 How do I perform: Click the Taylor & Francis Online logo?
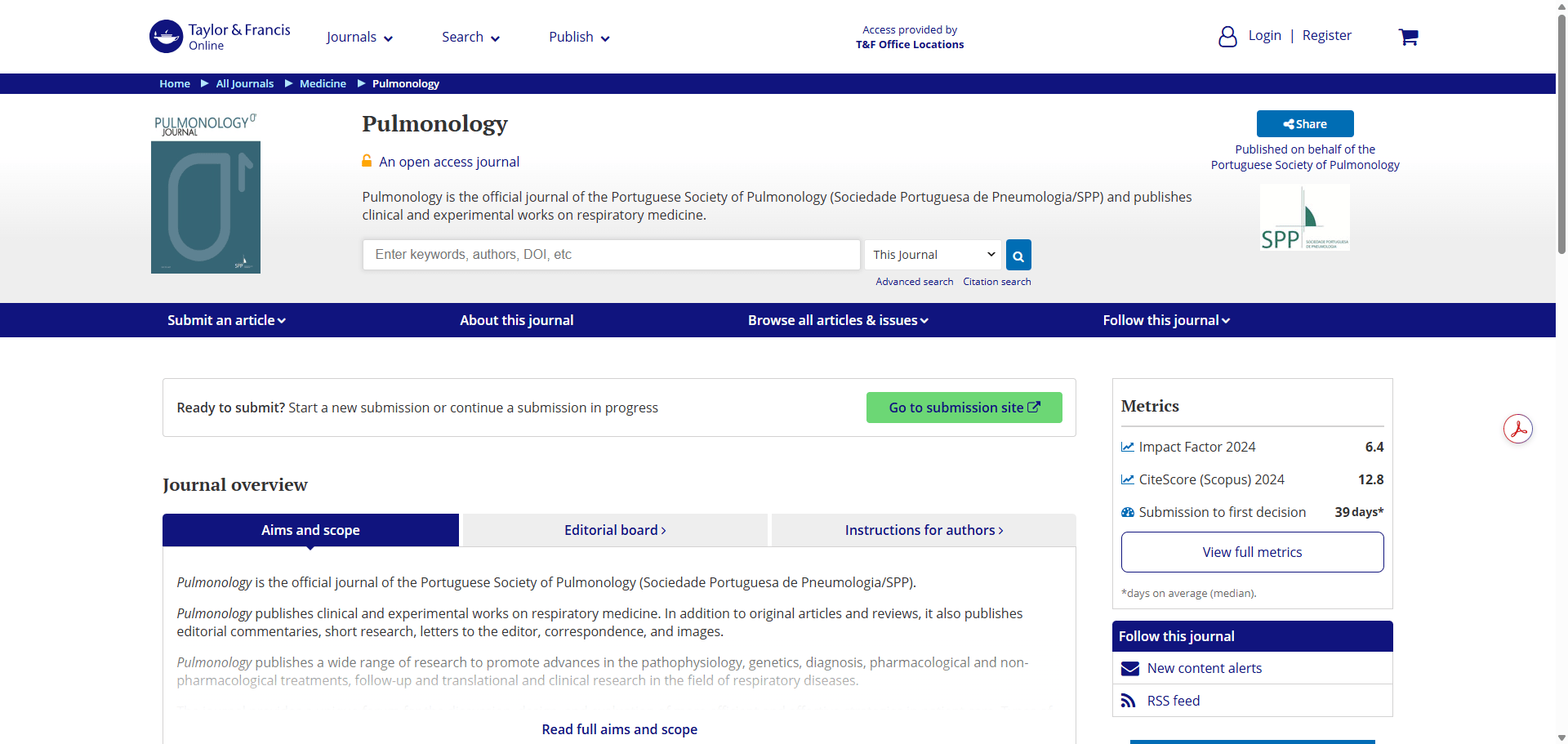coord(220,37)
